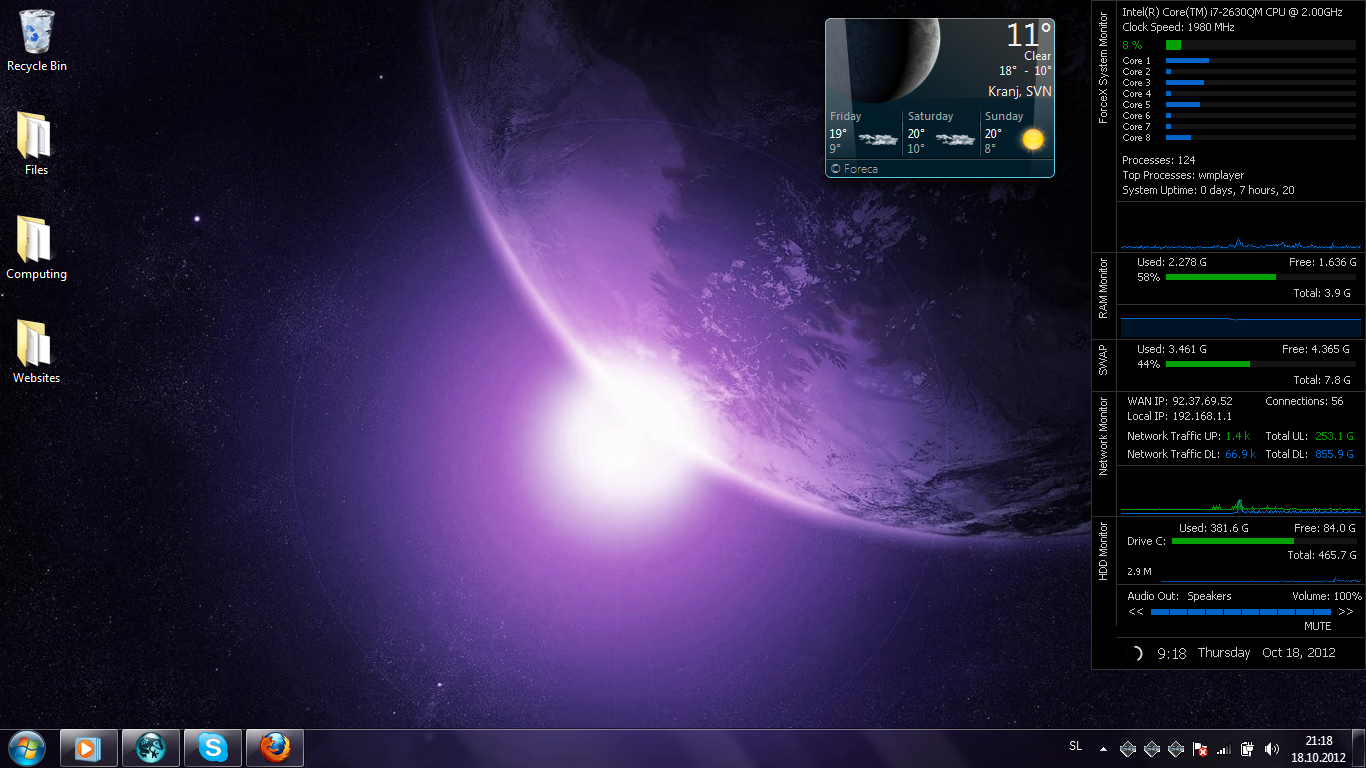Open the wireless network signal tray icon
This screenshot has width=1366, height=768.
1224,748
